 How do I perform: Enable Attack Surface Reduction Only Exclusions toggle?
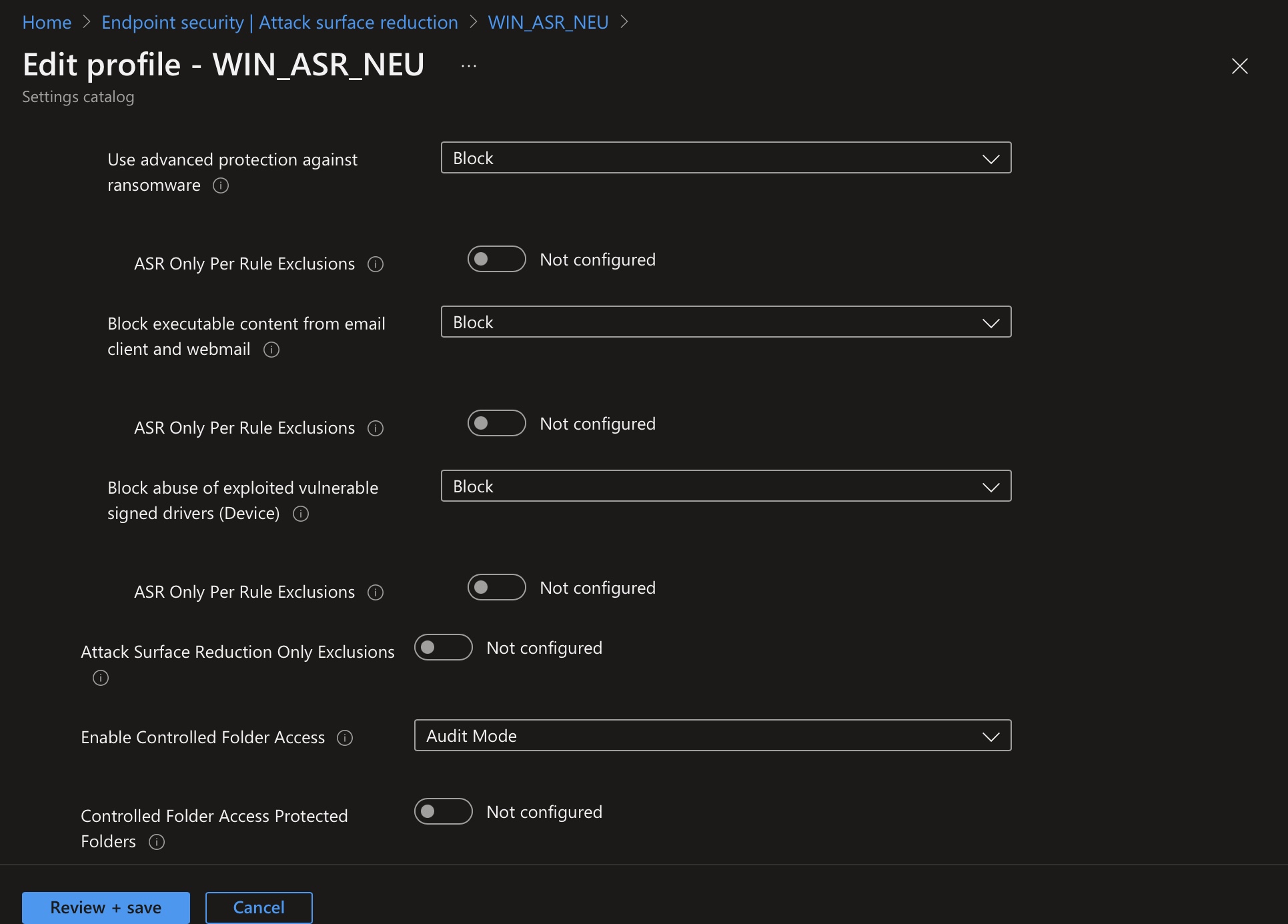443,647
